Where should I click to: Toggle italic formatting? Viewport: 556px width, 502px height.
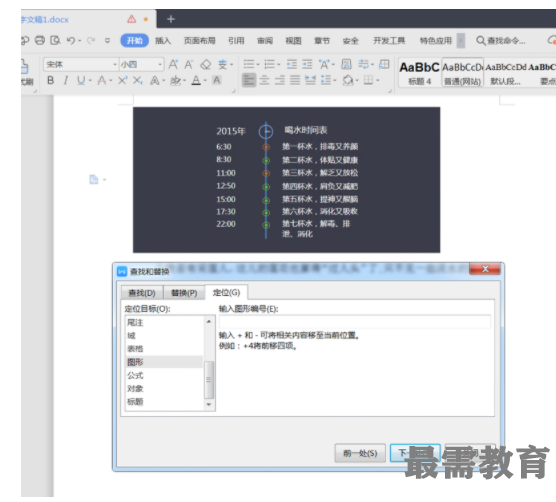[x=66, y=80]
